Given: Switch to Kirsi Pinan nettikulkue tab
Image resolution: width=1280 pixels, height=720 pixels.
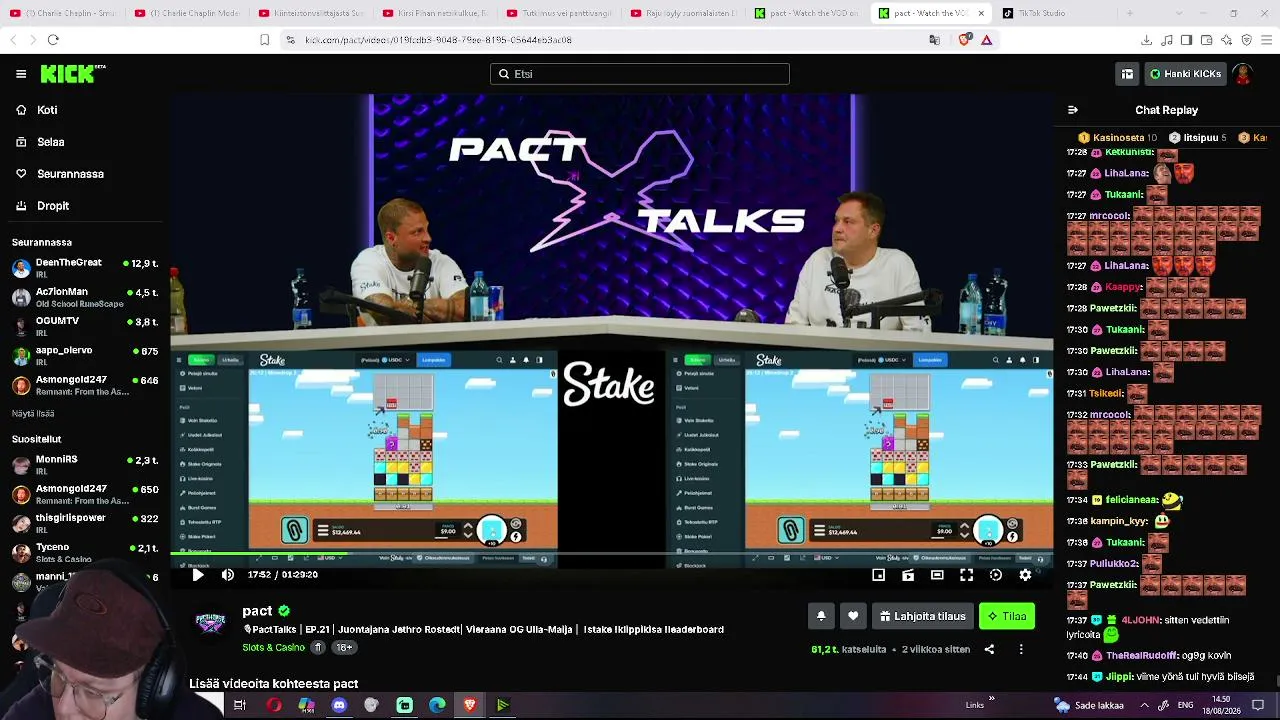Looking at the screenshot, I should point(433,13).
